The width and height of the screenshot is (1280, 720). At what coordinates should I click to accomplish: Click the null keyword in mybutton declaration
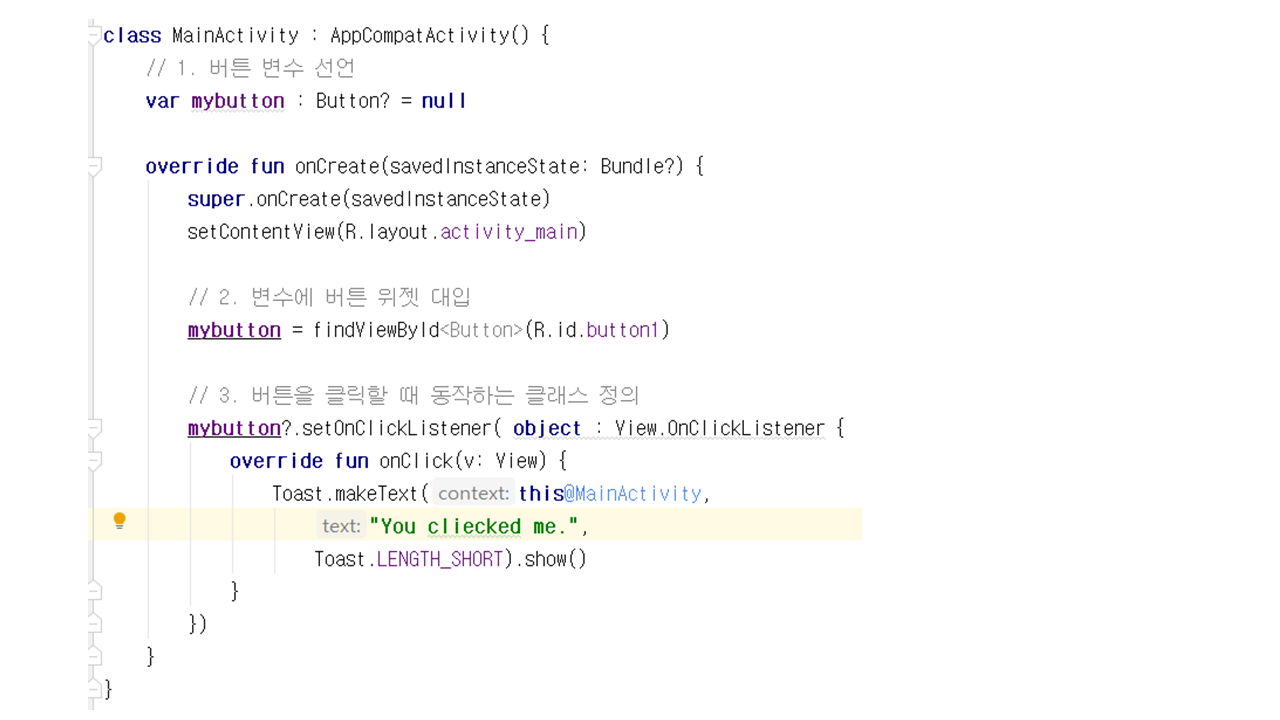pyautogui.click(x=444, y=101)
